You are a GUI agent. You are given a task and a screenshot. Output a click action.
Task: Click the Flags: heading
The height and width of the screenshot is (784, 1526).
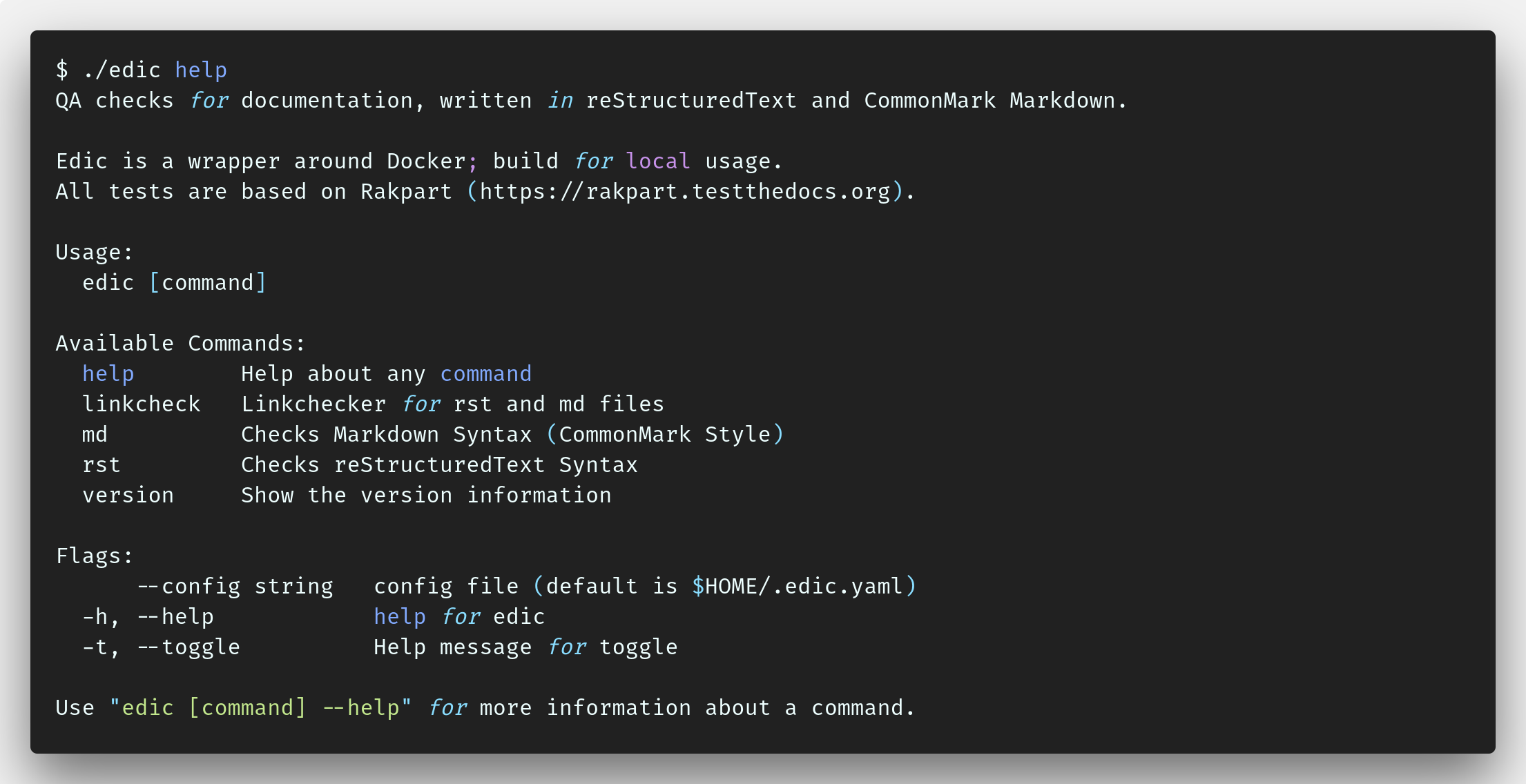pos(95,556)
